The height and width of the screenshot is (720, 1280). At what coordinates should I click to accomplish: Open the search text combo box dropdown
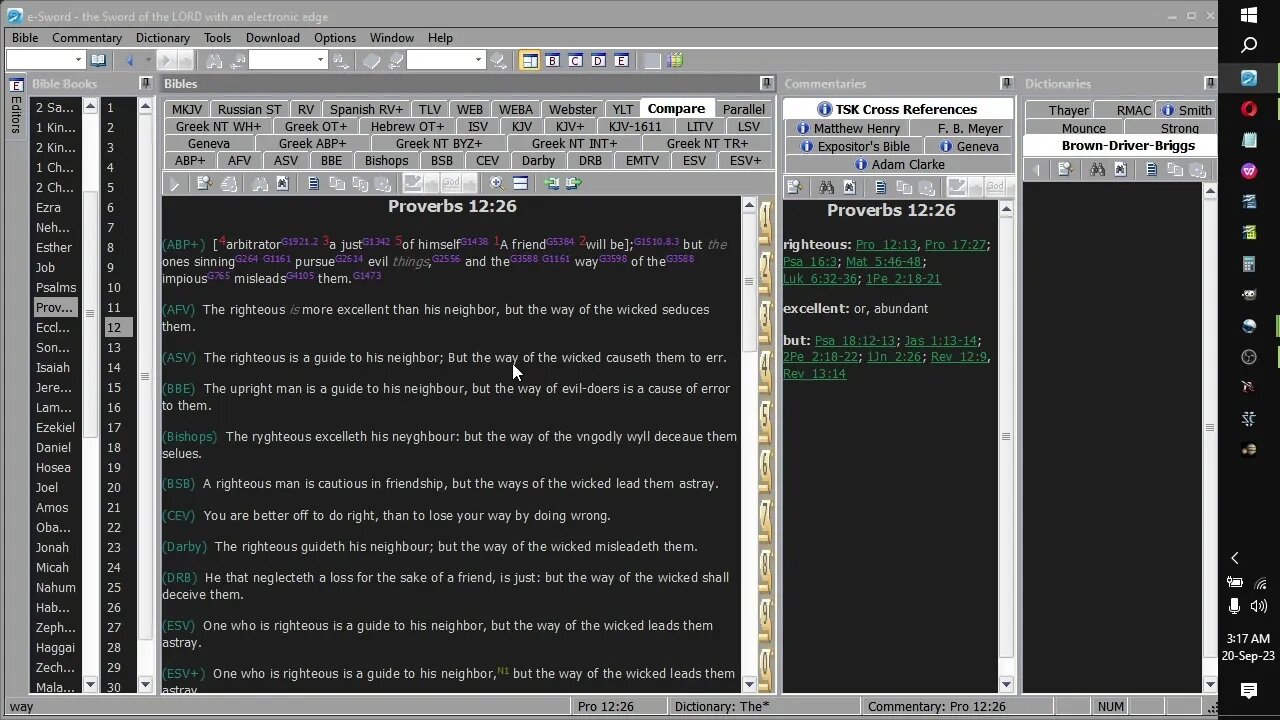(320, 60)
